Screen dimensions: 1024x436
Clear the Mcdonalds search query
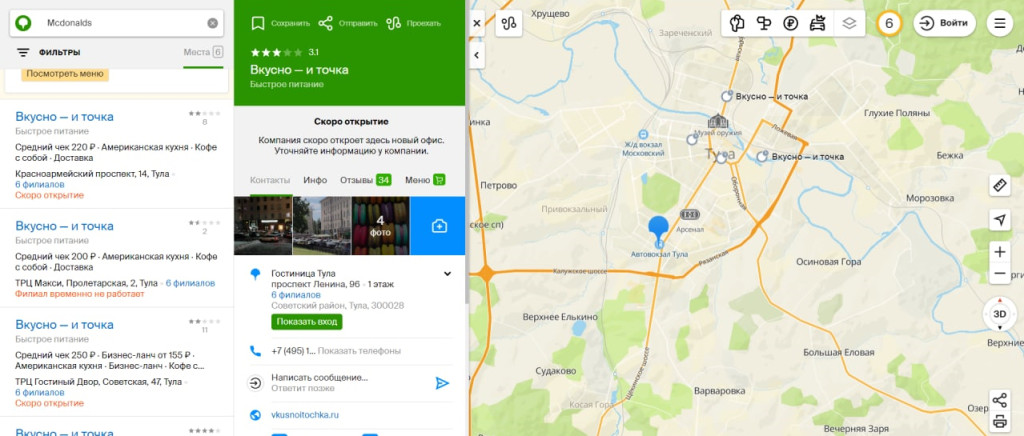coord(213,22)
